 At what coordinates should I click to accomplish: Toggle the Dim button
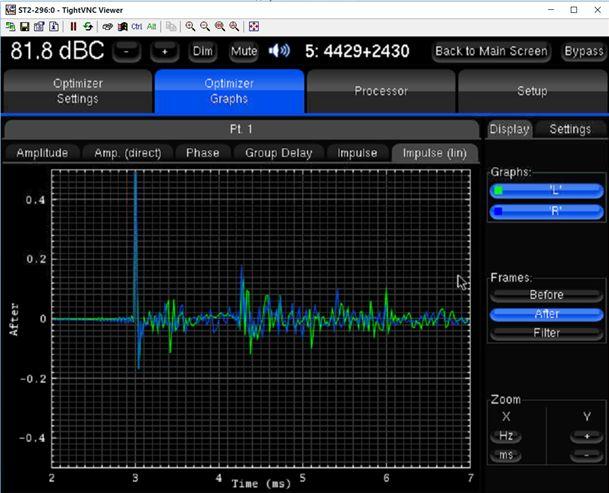(203, 51)
